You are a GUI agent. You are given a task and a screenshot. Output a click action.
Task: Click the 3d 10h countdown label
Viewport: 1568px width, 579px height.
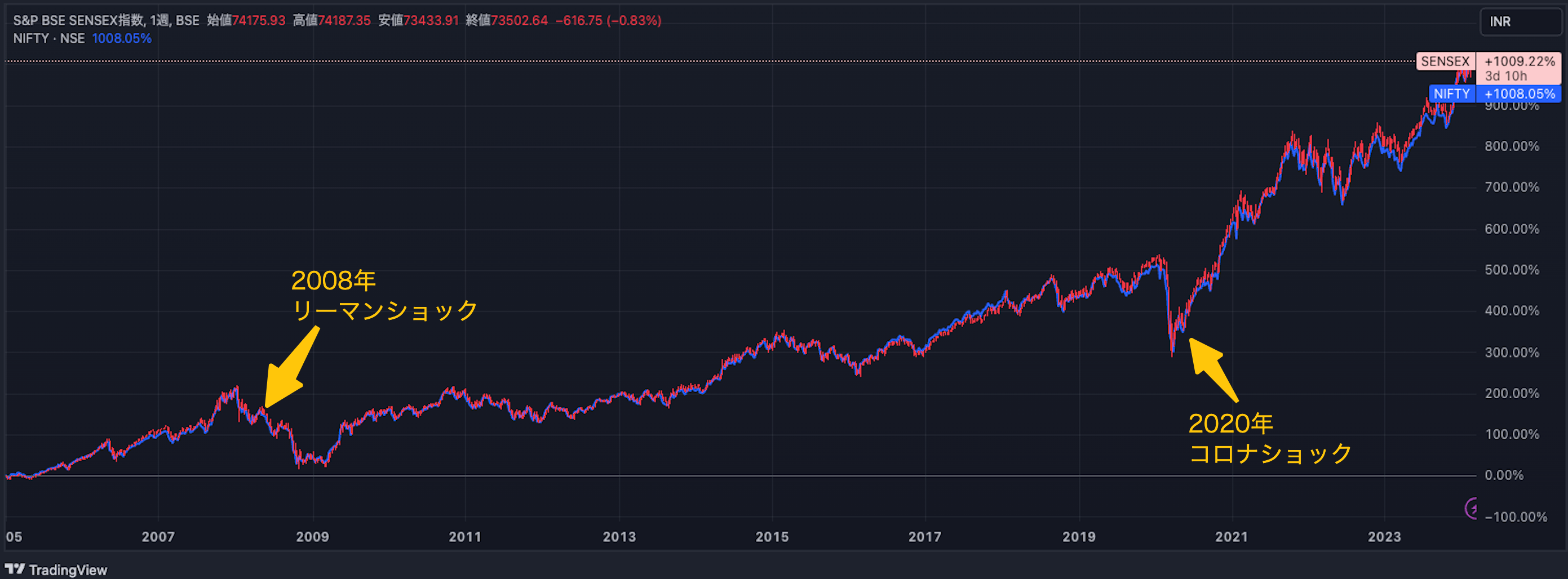1506,77
